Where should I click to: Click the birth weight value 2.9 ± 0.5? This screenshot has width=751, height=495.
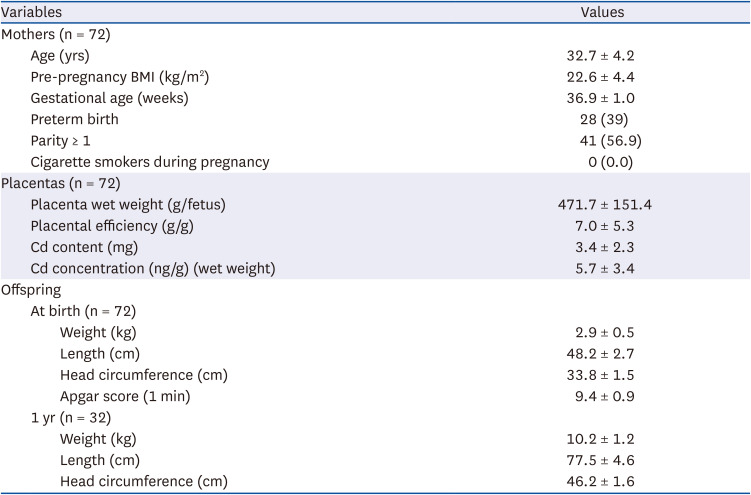[601, 333]
